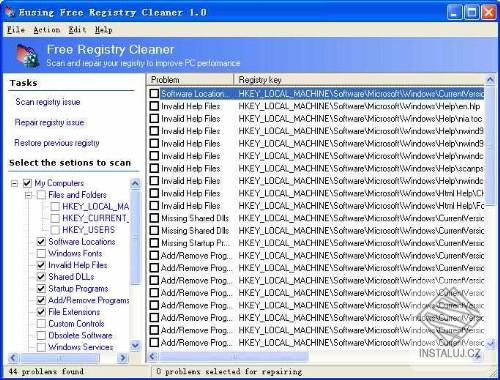This screenshot has width=500, height=380.
Task: Click the app icon in title bar
Action: 9,12
